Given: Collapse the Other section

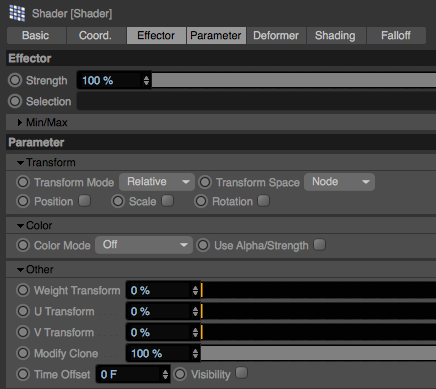Looking at the screenshot, I should point(20,270).
